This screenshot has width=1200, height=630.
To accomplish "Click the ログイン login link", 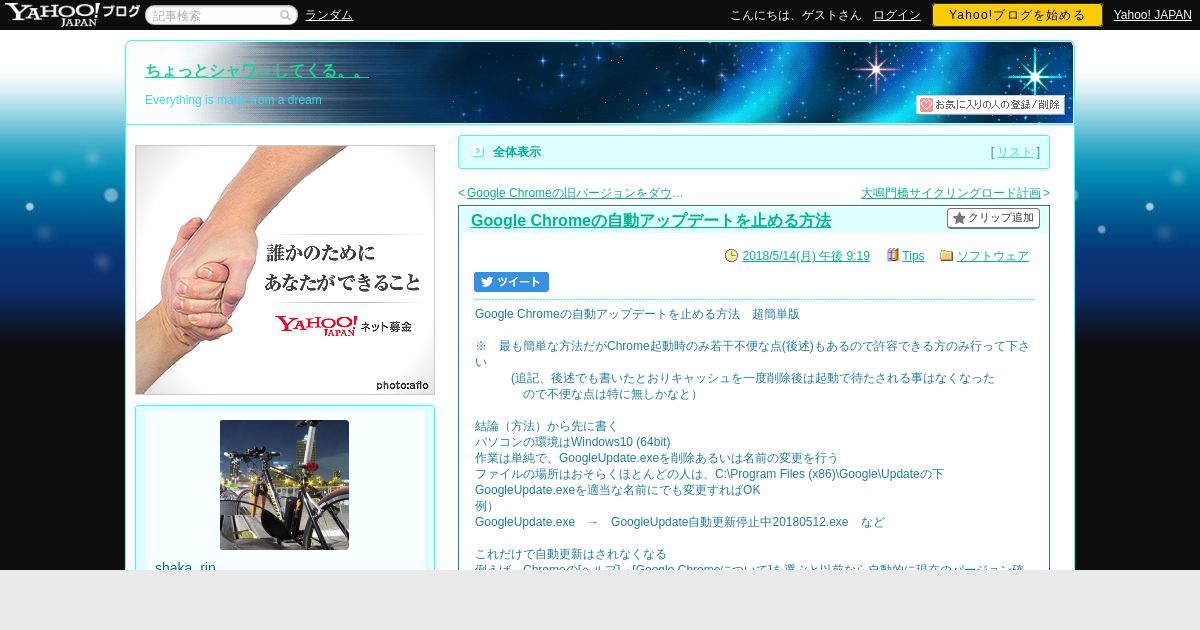I will coord(897,15).
